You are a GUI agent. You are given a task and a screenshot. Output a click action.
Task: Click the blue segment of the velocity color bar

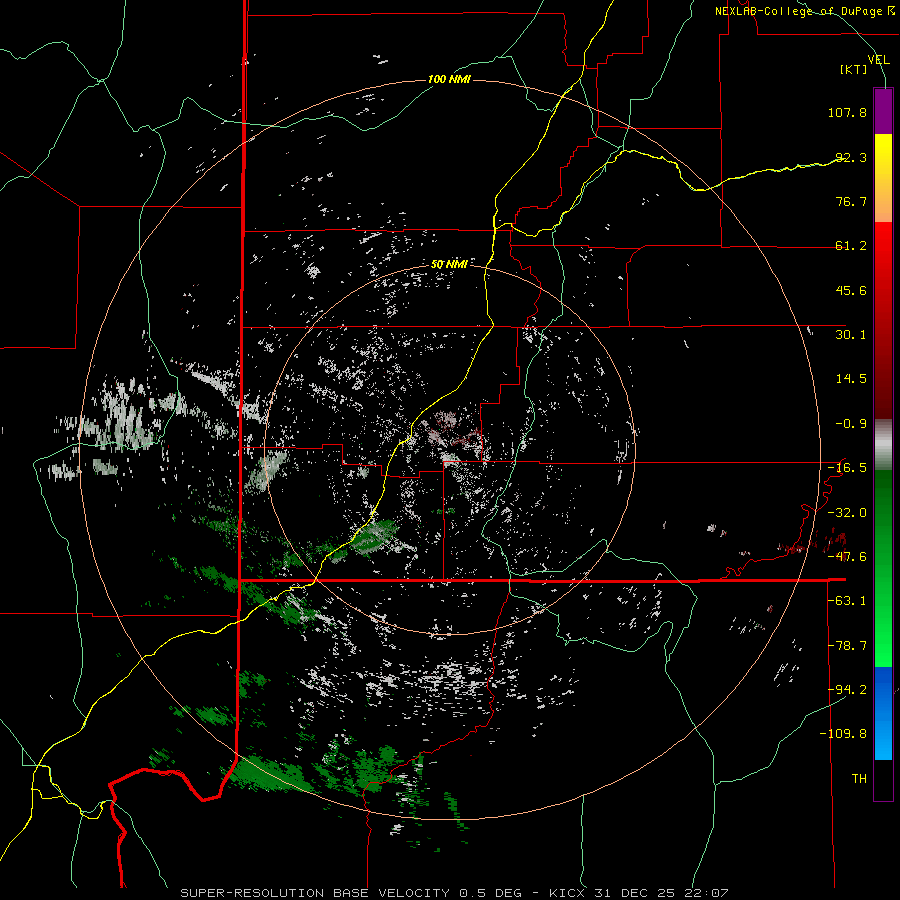(883, 713)
